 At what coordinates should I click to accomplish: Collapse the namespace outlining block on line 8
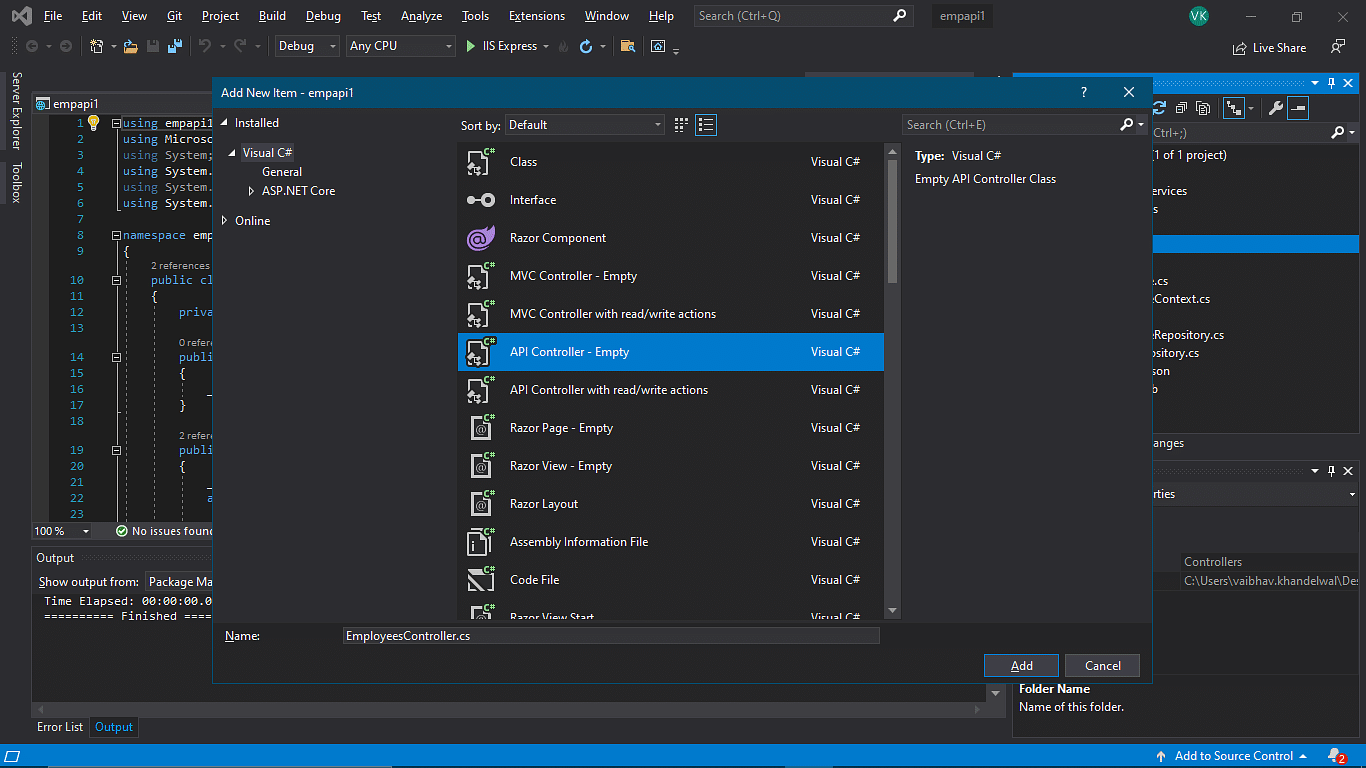click(116, 236)
